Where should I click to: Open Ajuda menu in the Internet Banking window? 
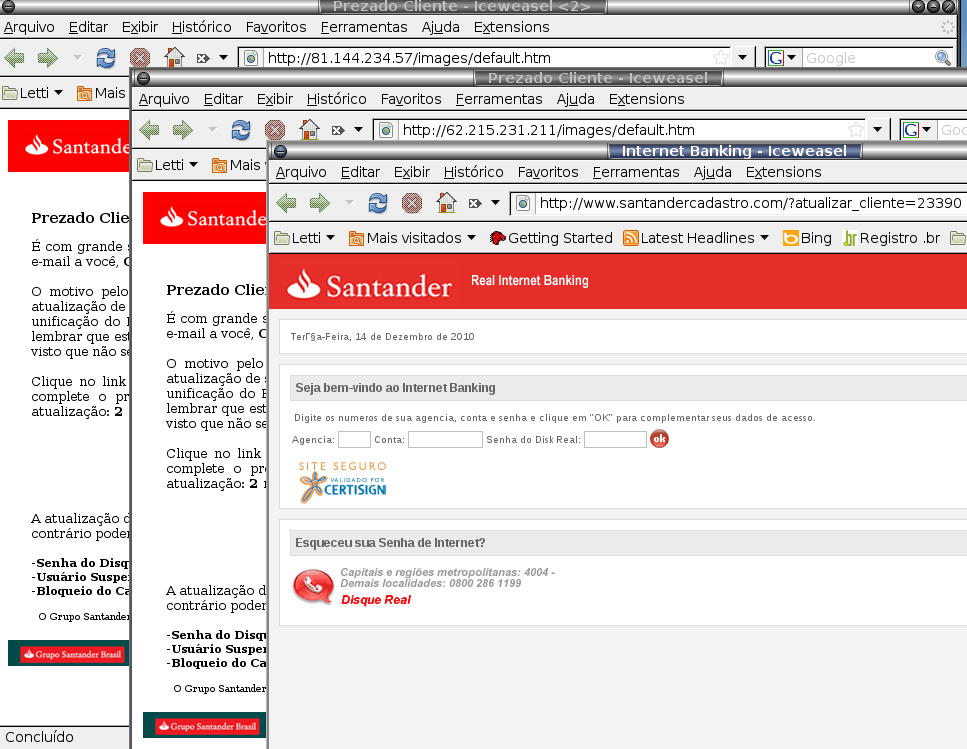pos(712,172)
